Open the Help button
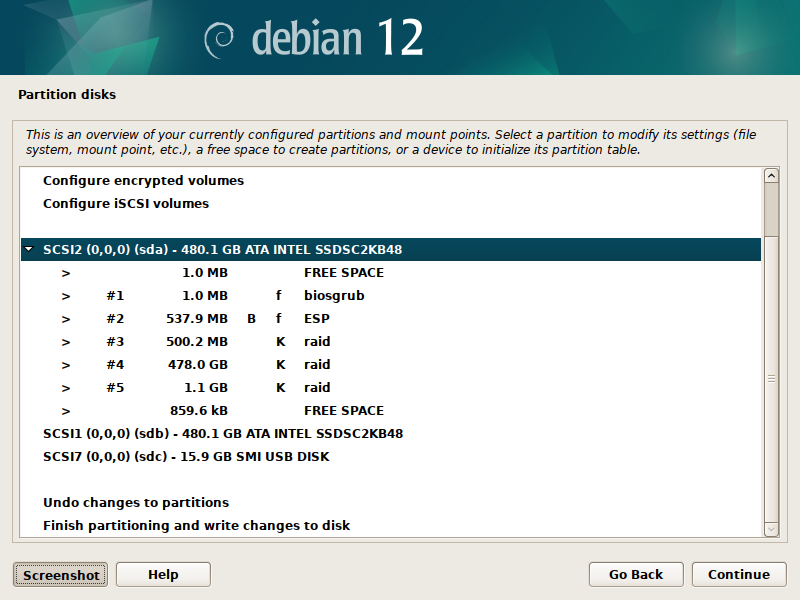800x600 pixels. [x=163, y=574]
